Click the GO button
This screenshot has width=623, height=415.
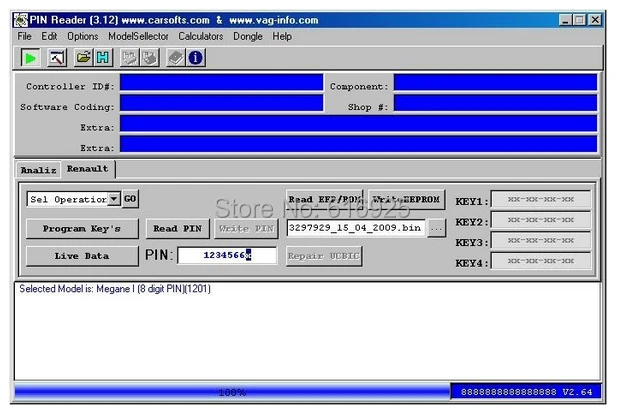click(x=130, y=199)
